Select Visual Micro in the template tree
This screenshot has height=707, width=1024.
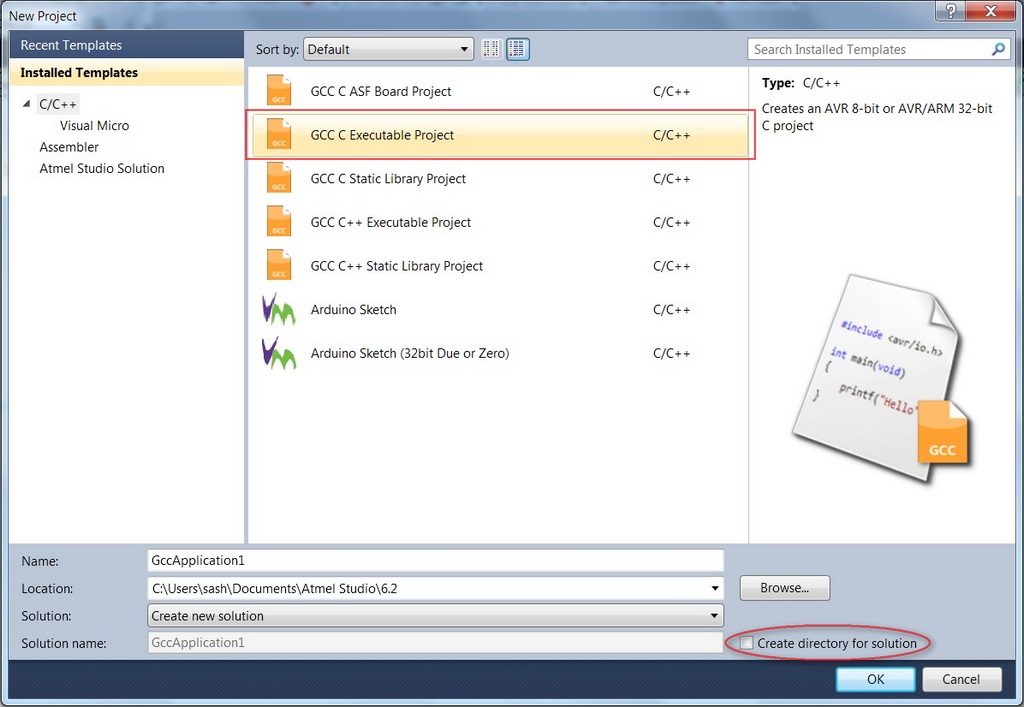94,126
